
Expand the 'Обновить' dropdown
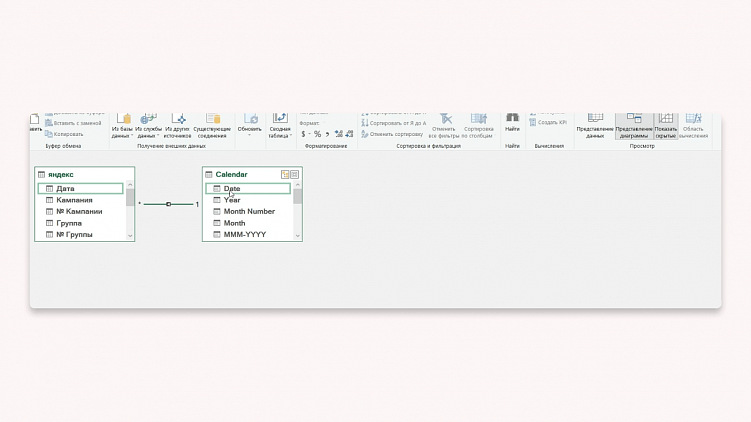click(x=249, y=135)
